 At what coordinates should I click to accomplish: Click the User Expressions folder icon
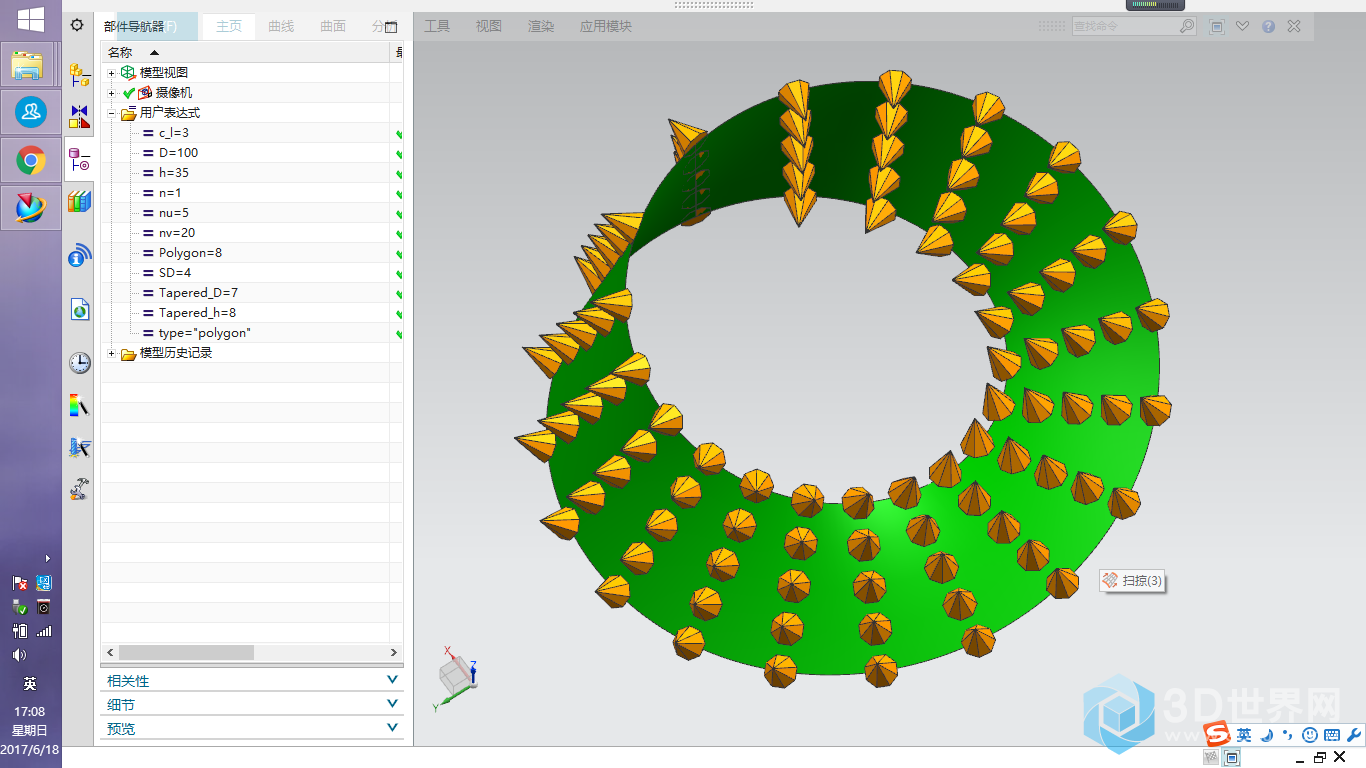click(128, 113)
